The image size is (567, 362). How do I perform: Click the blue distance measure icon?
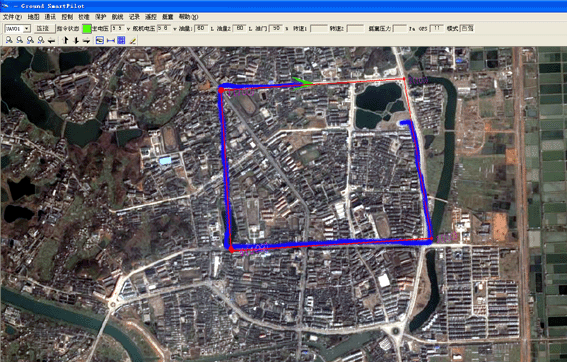(111, 41)
